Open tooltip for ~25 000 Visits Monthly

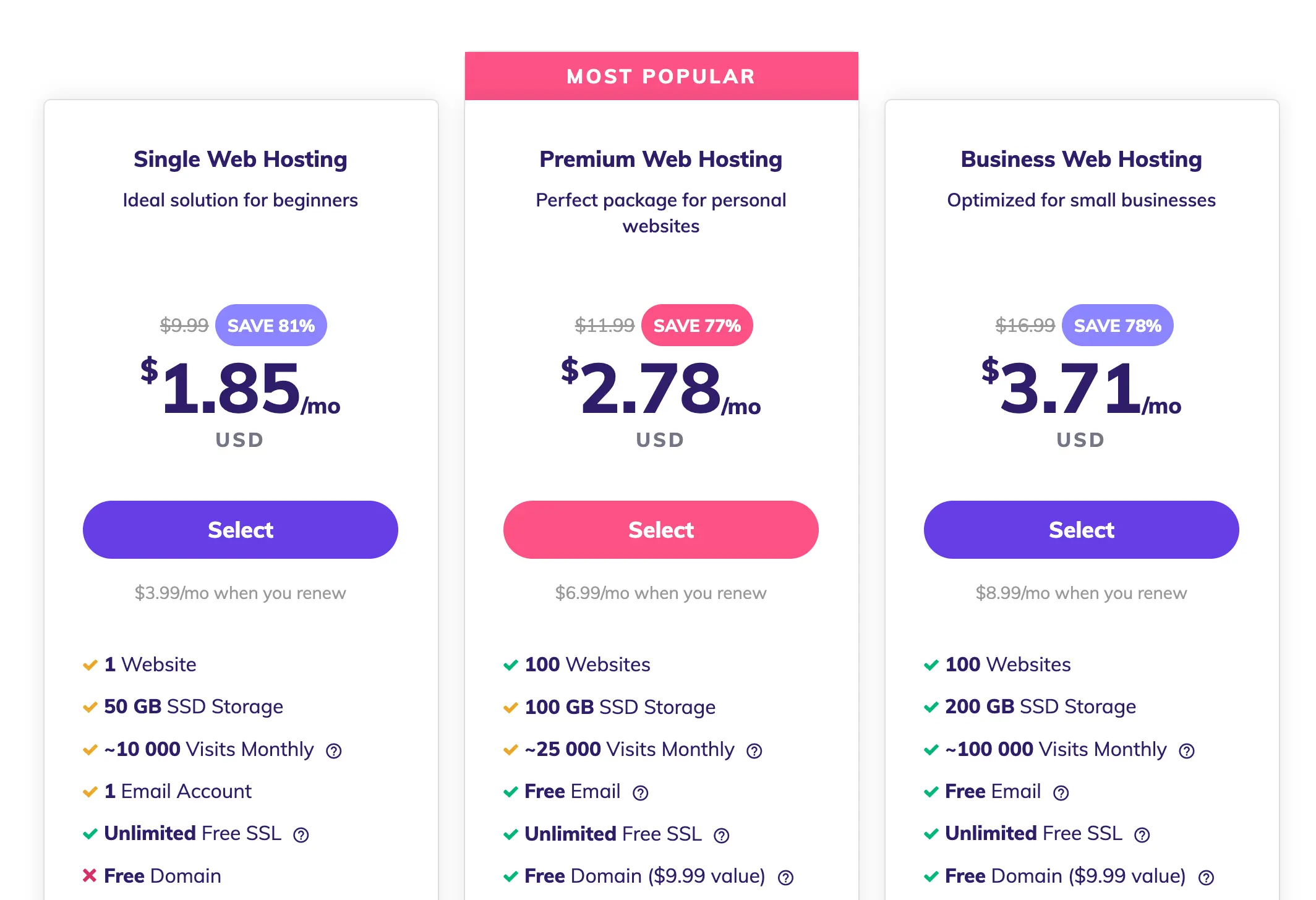(x=754, y=751)
